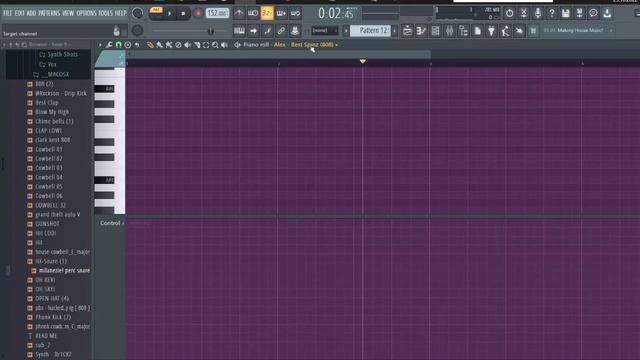This screenshot has width=640, height=360.
Task: Click the red record button
Action: click(x=198, y=13)
